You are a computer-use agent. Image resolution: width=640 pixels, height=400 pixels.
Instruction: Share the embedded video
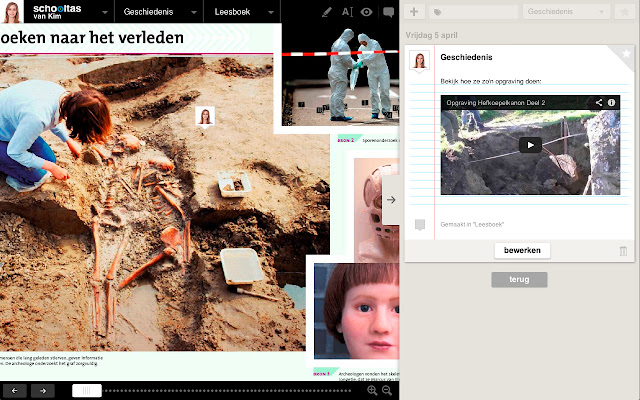599,102
